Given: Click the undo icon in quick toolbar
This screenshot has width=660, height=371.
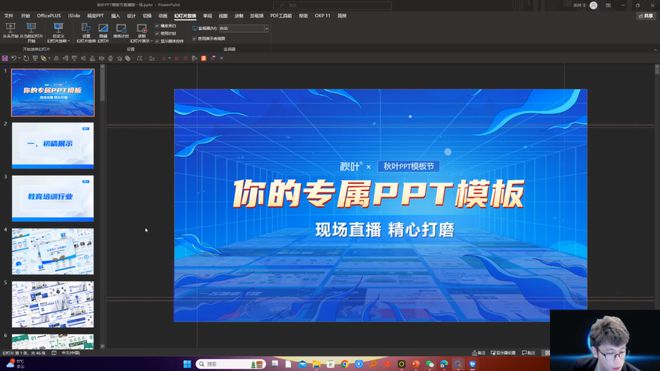Looking at the screenshot, I should [x=14, y=58].
